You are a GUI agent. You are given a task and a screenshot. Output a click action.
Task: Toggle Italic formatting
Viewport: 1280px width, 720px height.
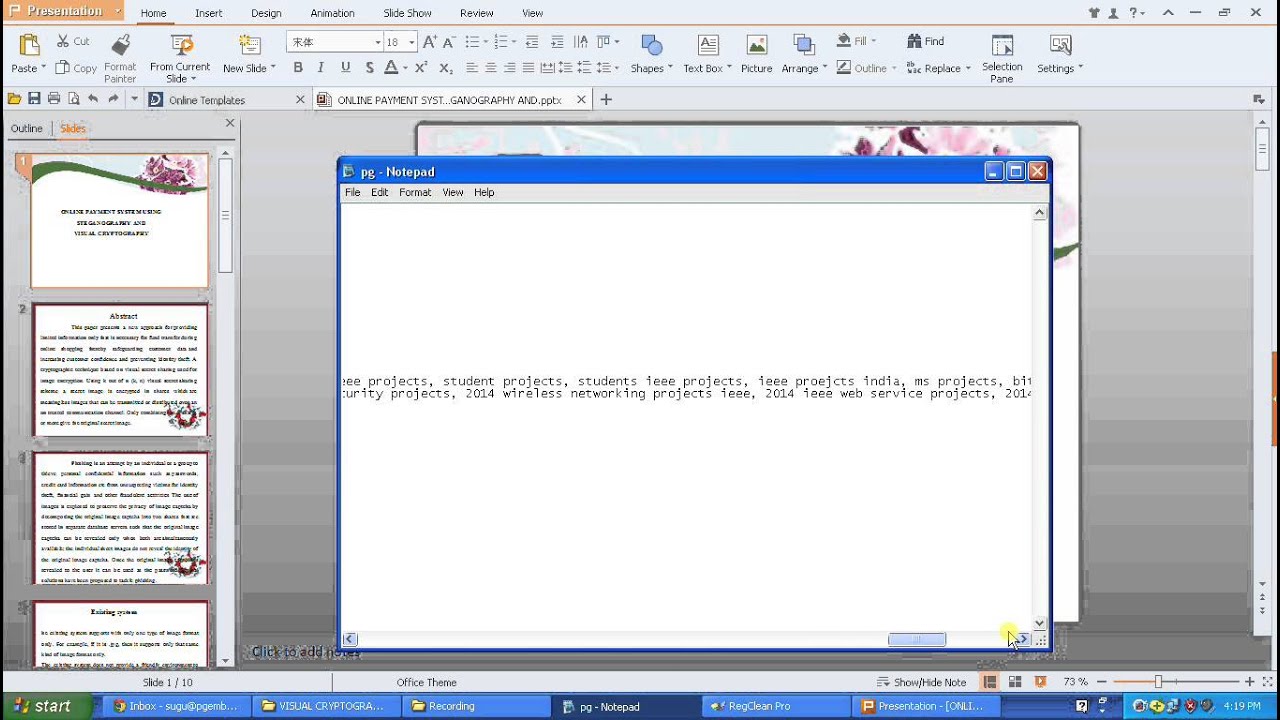(x=321, y=68)
